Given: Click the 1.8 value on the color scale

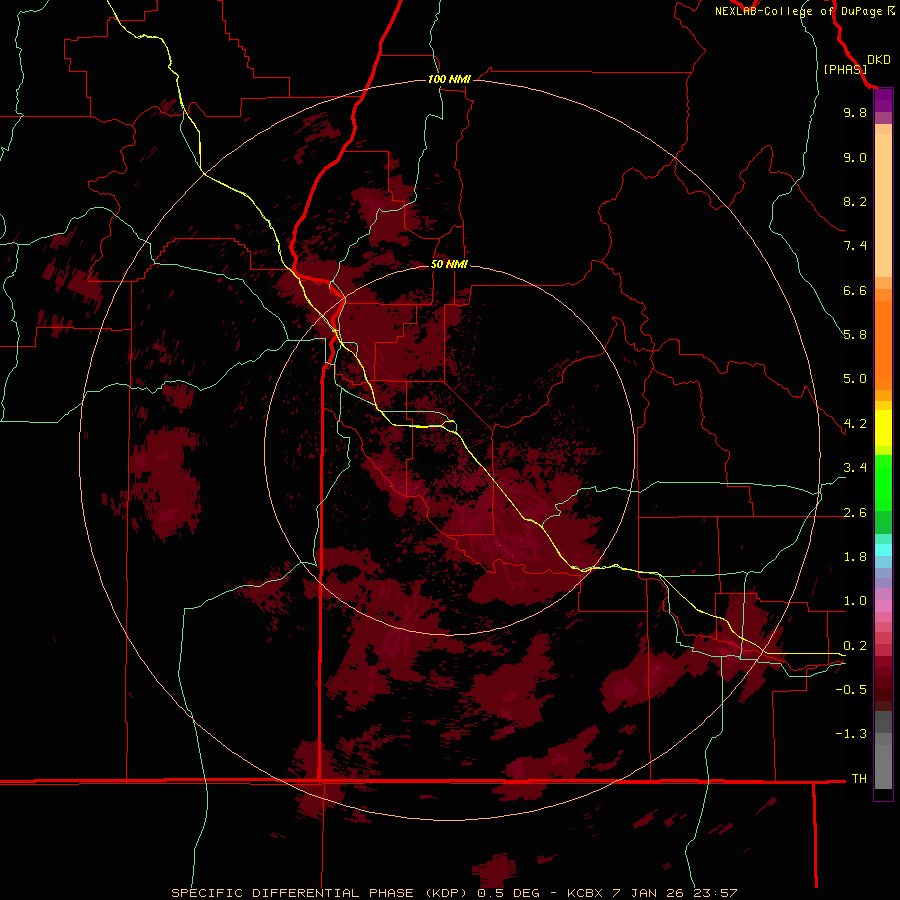Looking at the screenshot, I should coord(855,557).
